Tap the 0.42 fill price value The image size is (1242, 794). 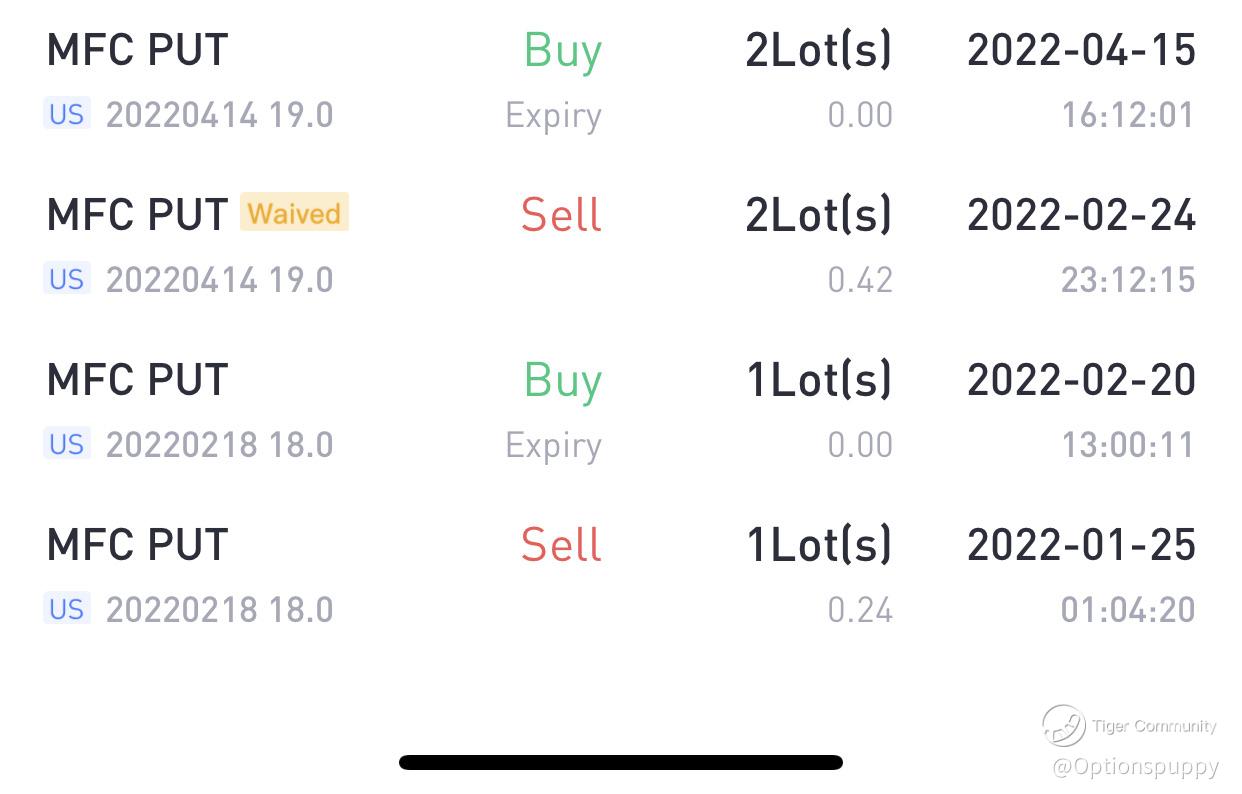coord(860,280)
